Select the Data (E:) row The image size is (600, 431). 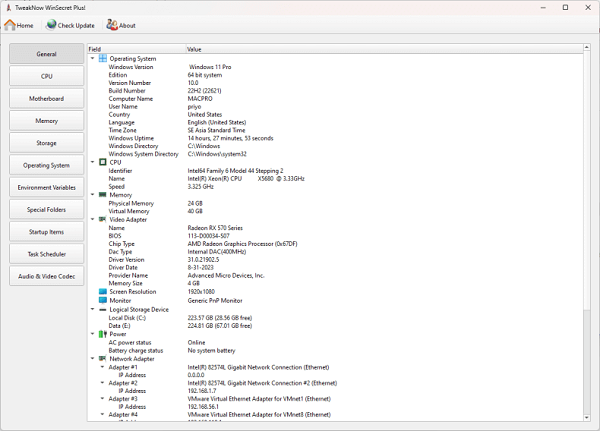(335, 326)
